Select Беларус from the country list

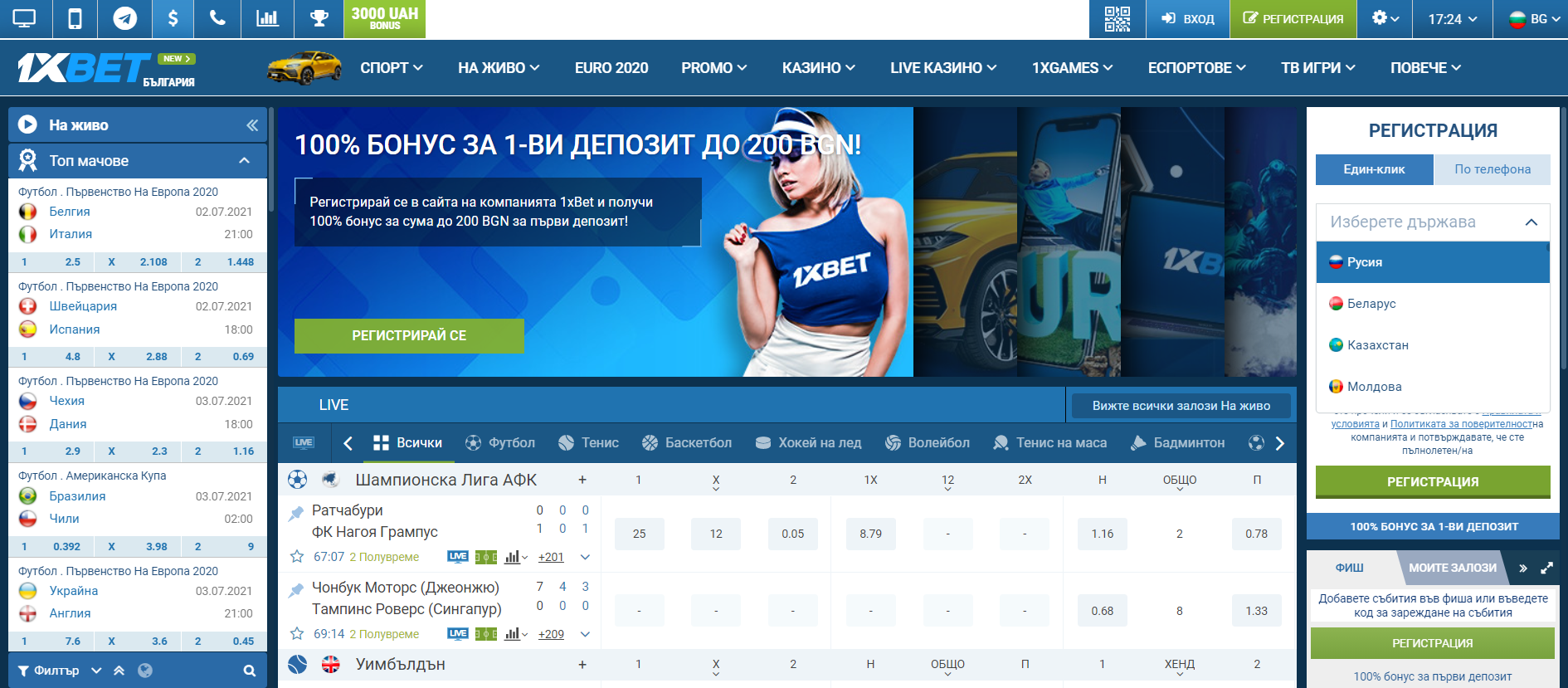1371,304
